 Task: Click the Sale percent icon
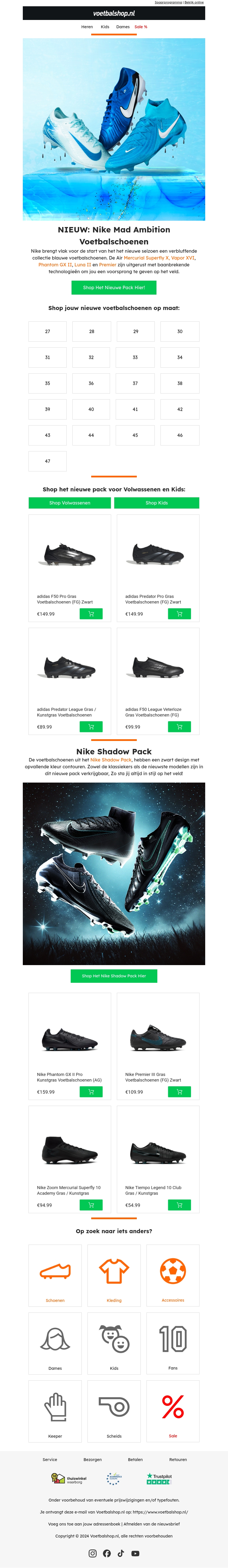173,1407
